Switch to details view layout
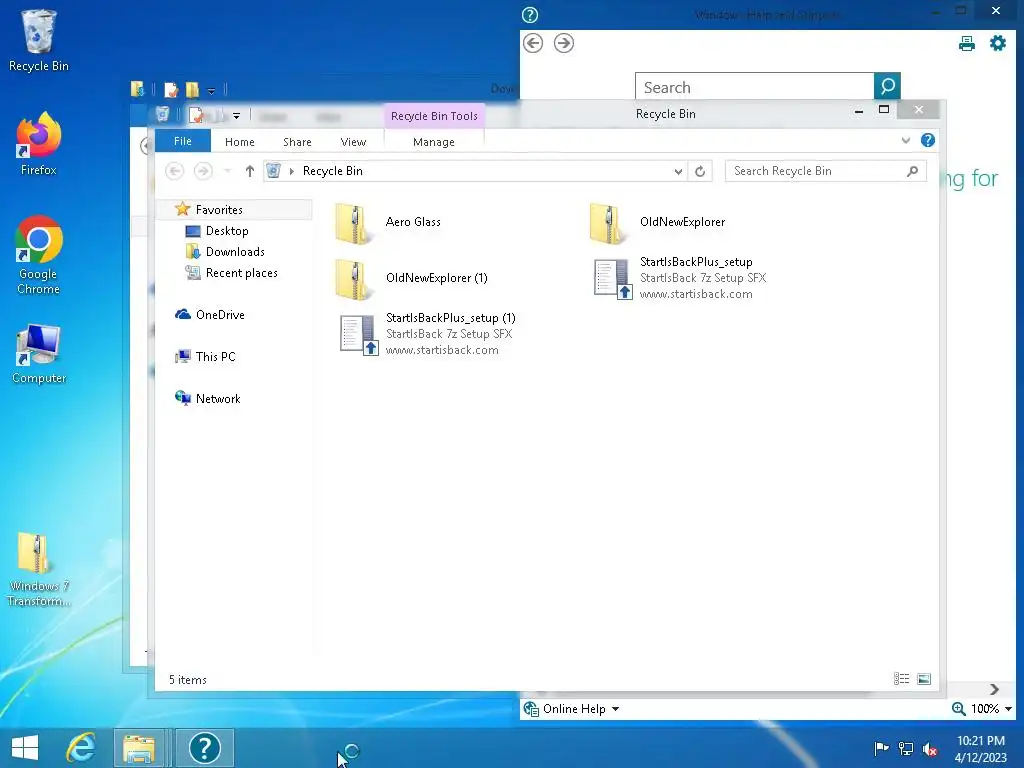 (901, 679)
